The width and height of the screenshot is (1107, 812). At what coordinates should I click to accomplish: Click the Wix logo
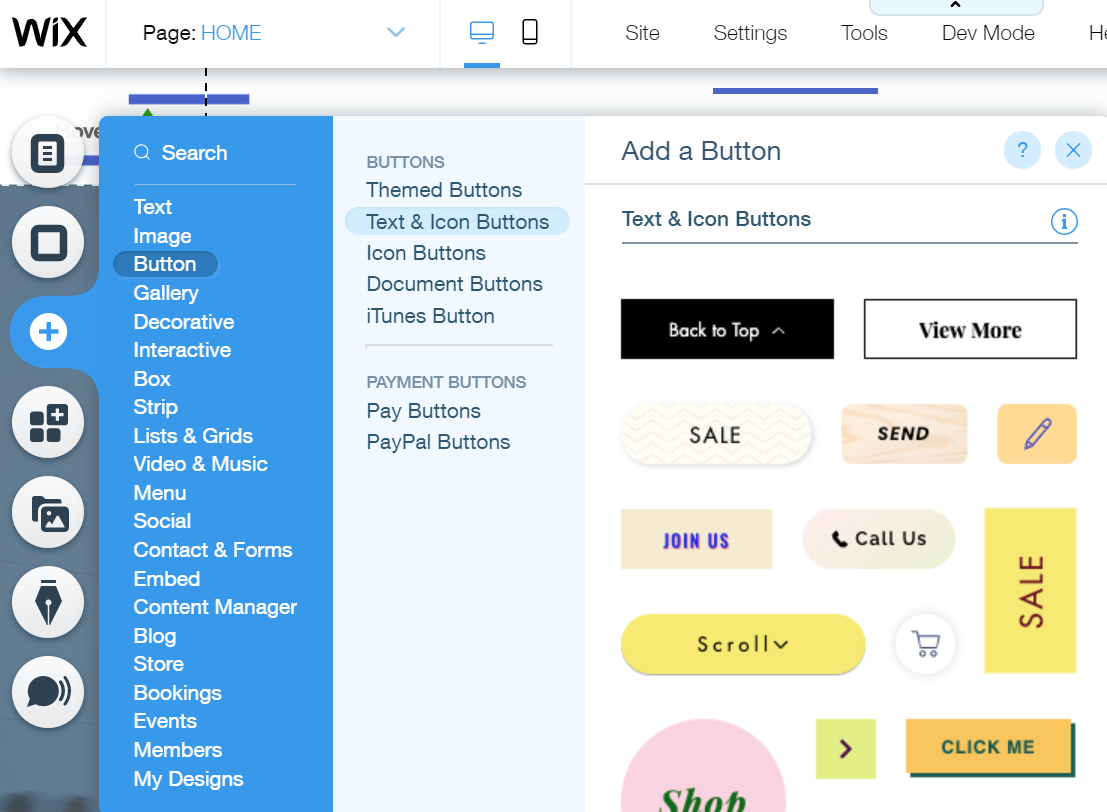(x=49, y=32)
